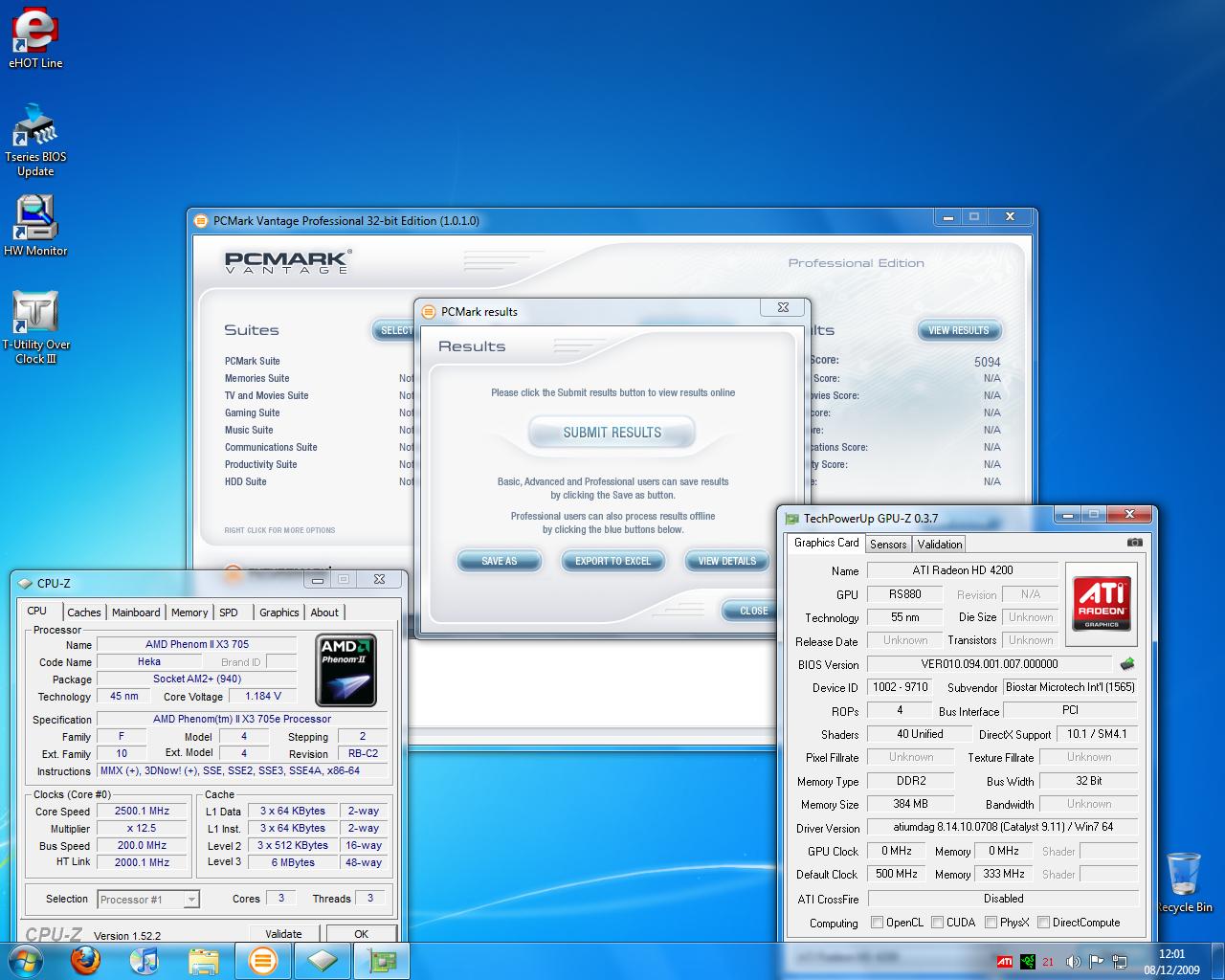Launch Firefox from the taskbar
Viewport: 1225px width, 980px height.
[86, 960]
